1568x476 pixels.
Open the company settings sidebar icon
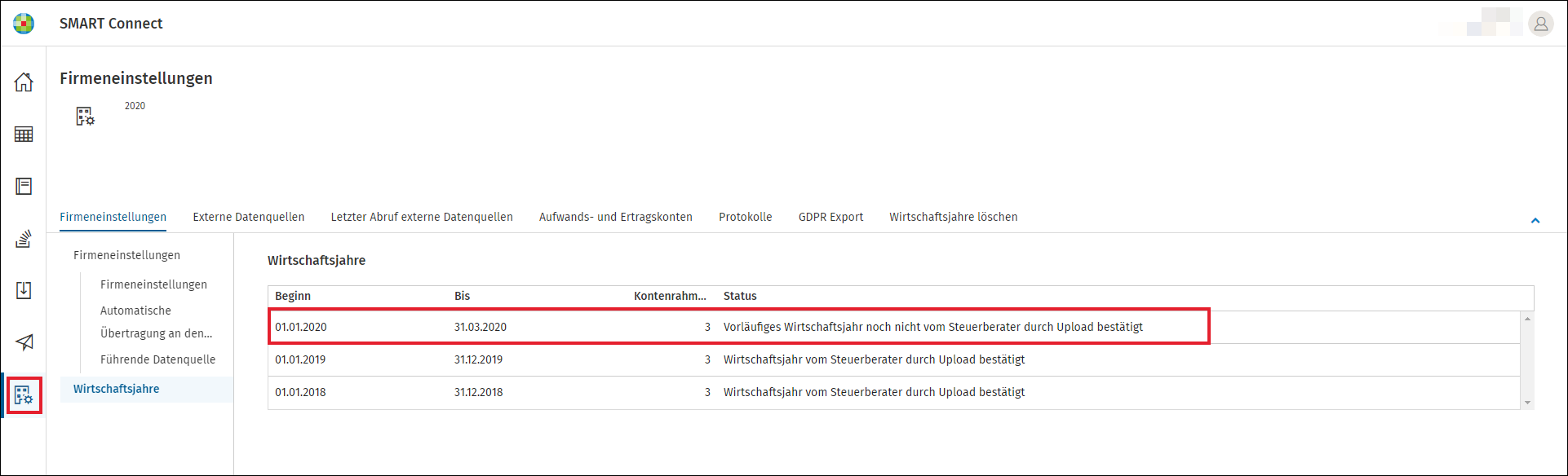click(24, 395)
